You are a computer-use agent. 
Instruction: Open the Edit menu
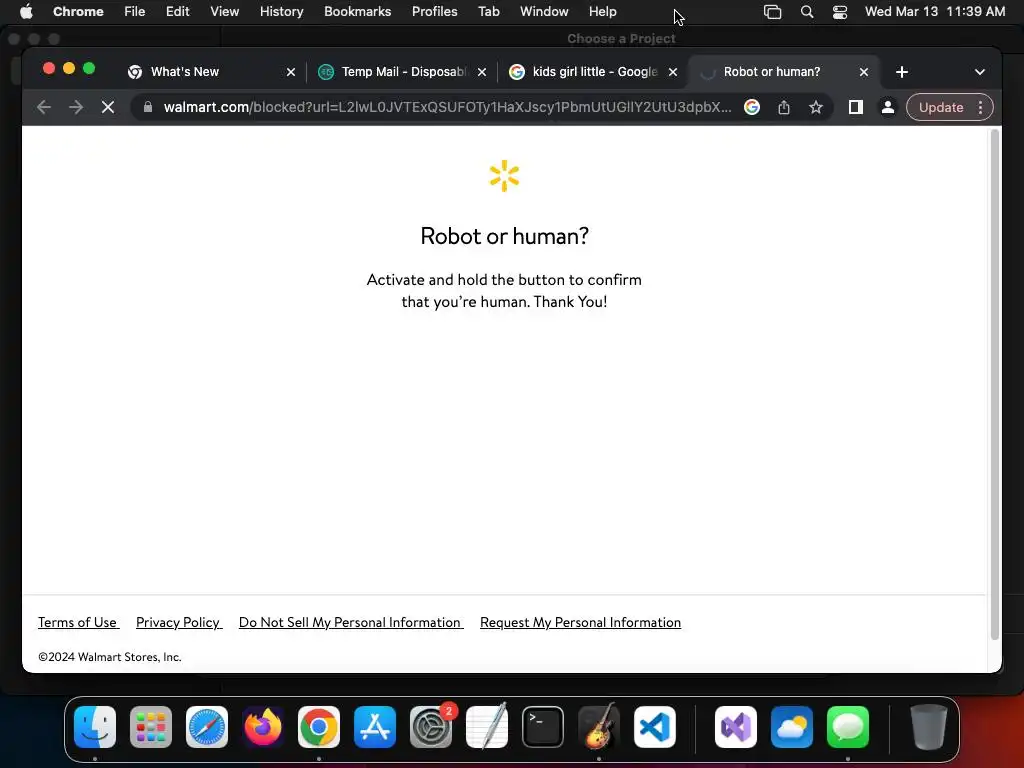pyautogui.click(x=177, y=11)
